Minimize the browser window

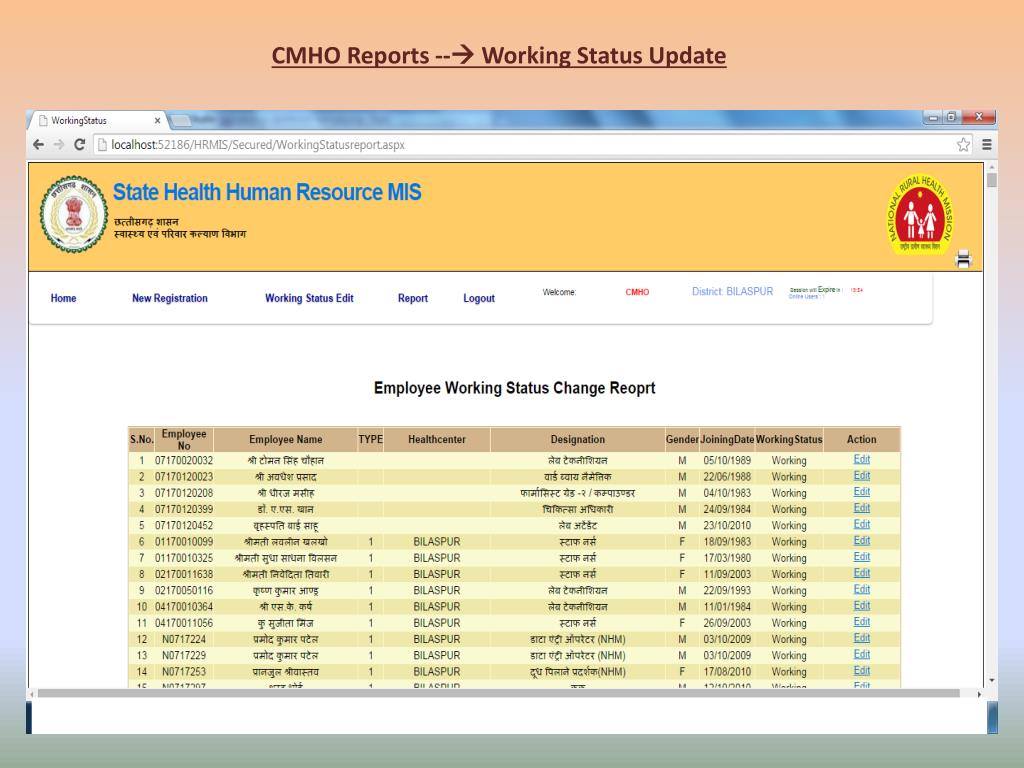[933, 118]
